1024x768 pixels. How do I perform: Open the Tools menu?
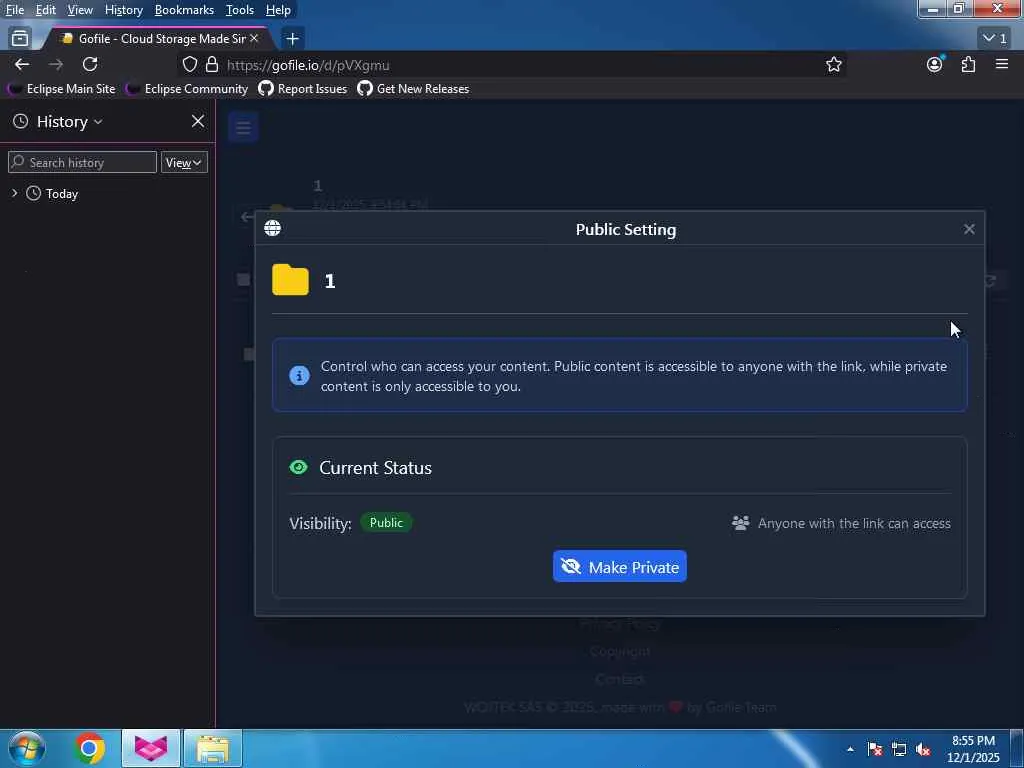tap(240, 10)
